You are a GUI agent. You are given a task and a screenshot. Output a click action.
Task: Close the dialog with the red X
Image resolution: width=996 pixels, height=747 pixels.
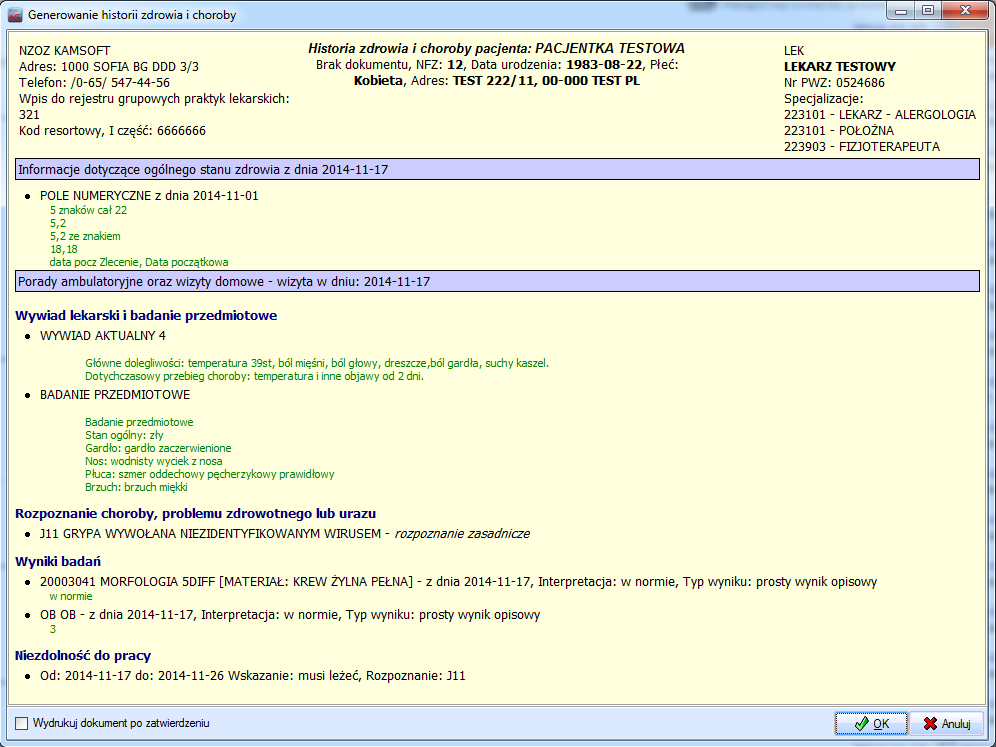964,11
